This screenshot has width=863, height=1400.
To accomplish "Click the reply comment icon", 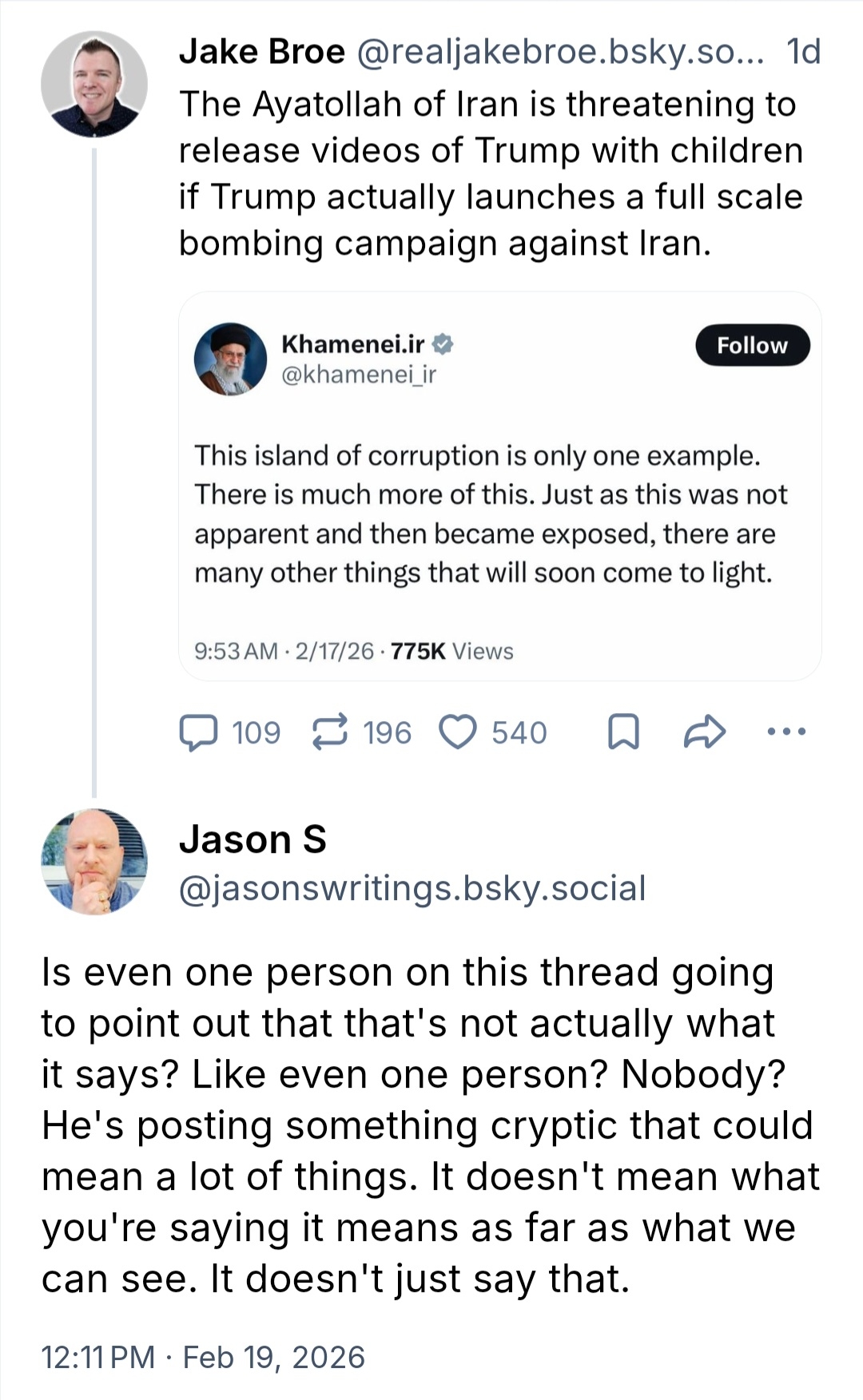I will 198,732.
